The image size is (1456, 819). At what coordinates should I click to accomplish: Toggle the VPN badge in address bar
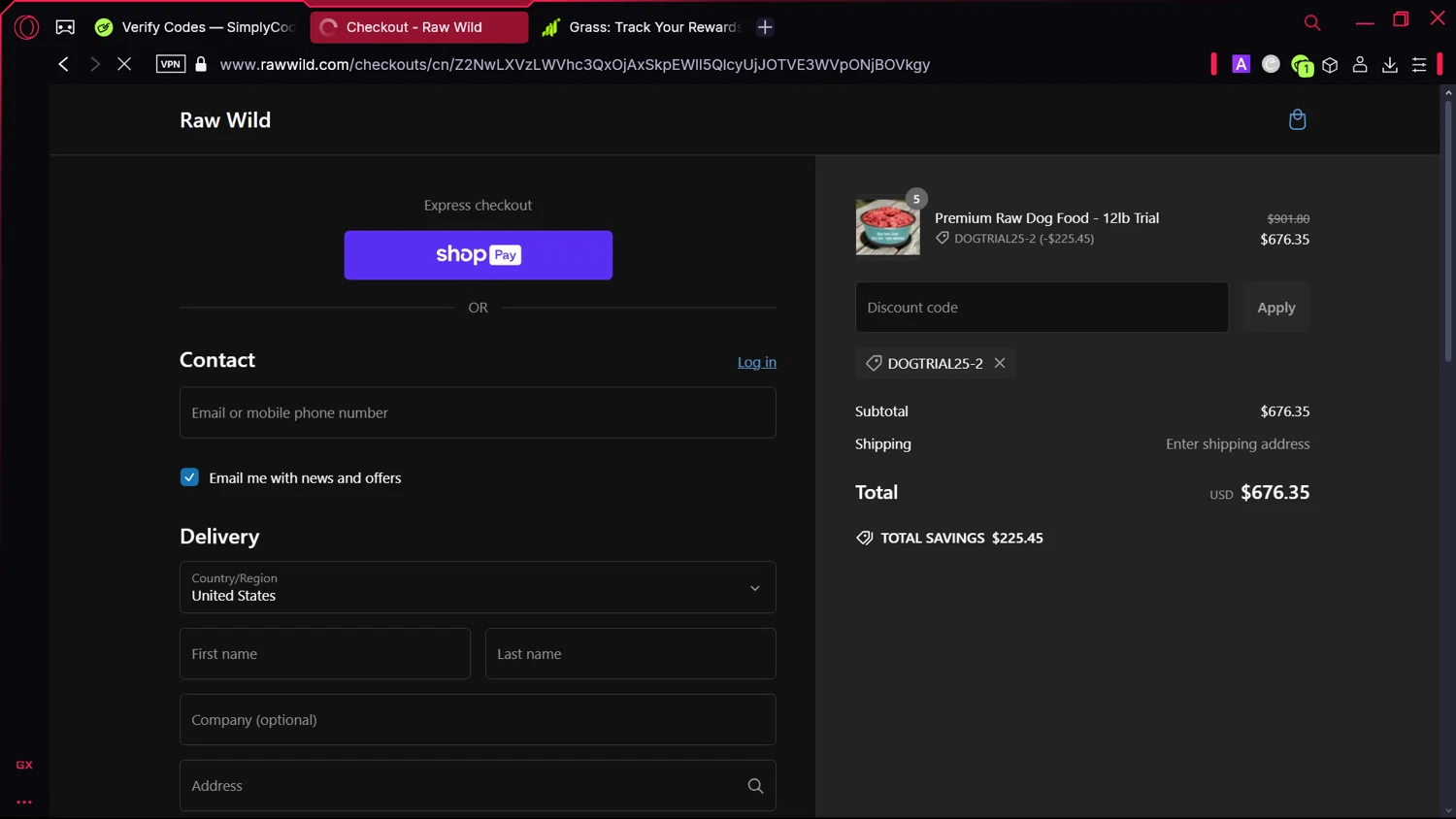point(171,64)
